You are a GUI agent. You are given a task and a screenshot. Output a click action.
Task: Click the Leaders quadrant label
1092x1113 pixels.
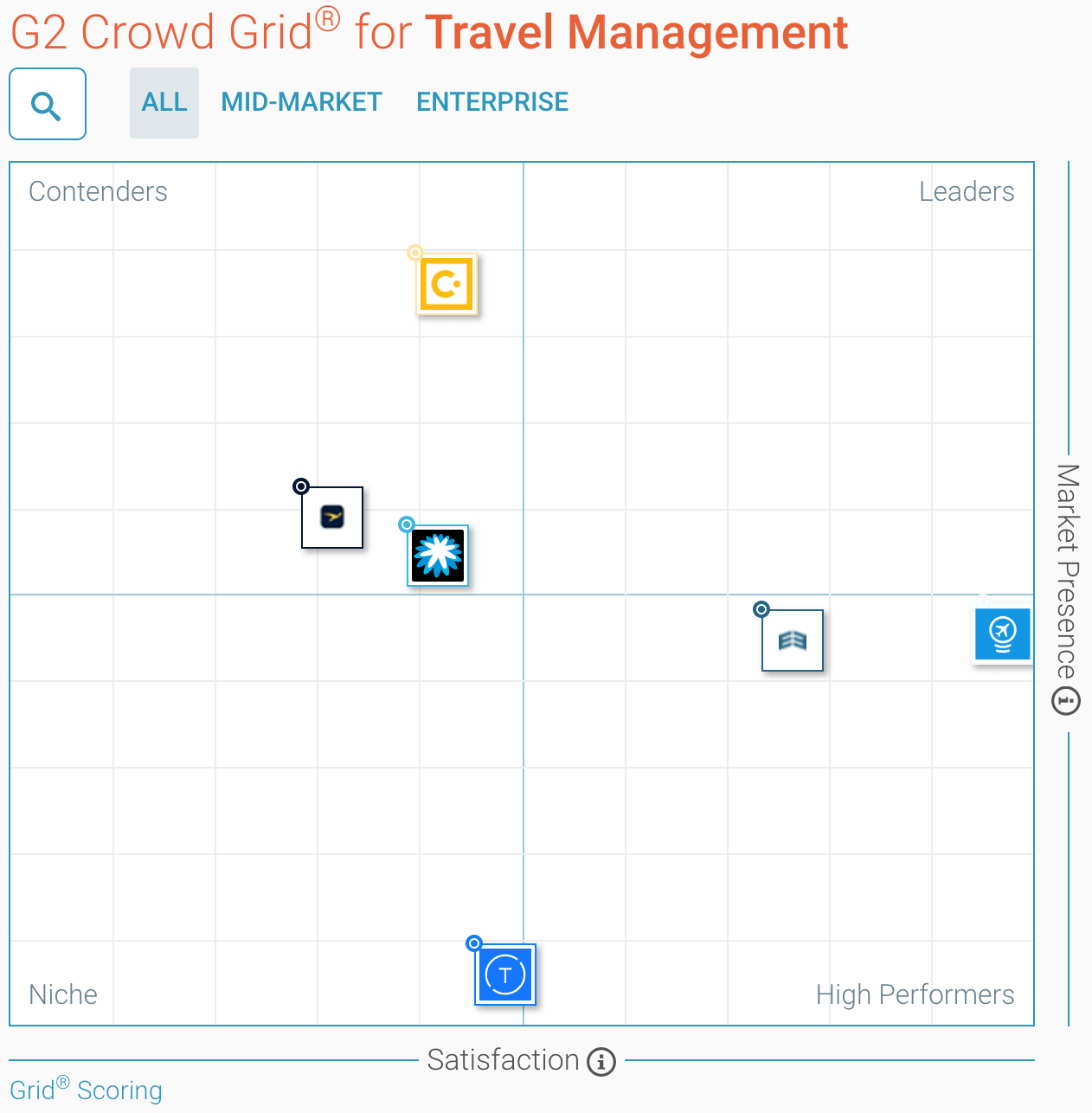point(967,191)
